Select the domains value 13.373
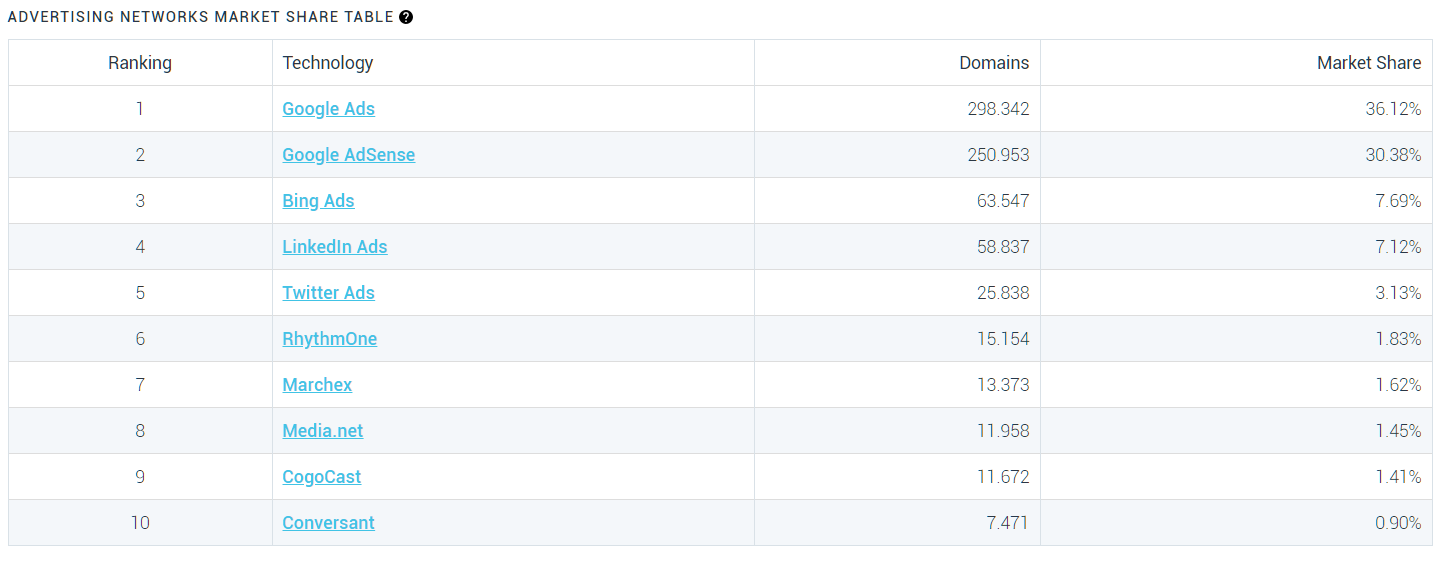 pyautogui.click(x=1003, y=385)
